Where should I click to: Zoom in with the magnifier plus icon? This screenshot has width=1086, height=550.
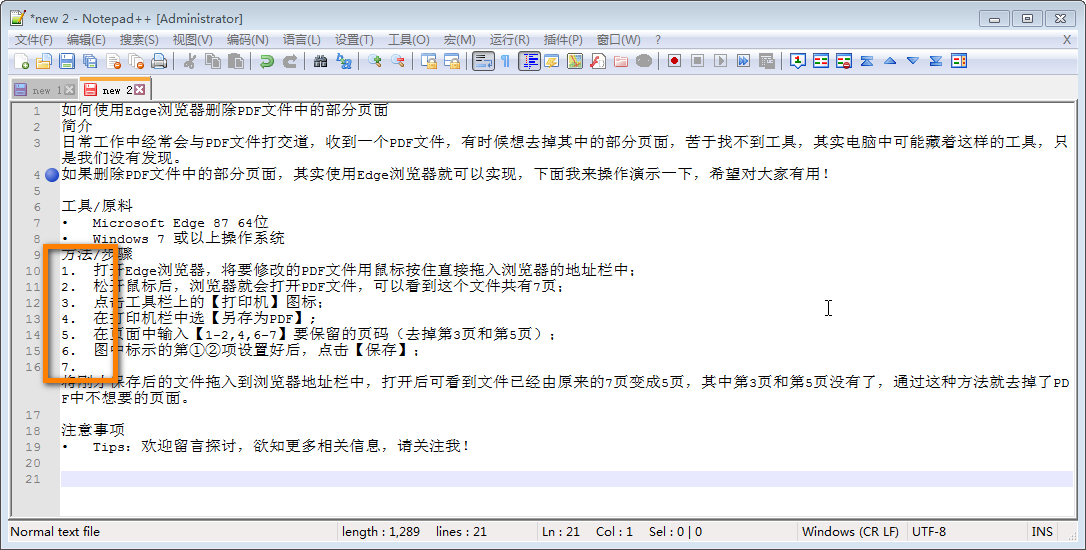tap(375, 61)
